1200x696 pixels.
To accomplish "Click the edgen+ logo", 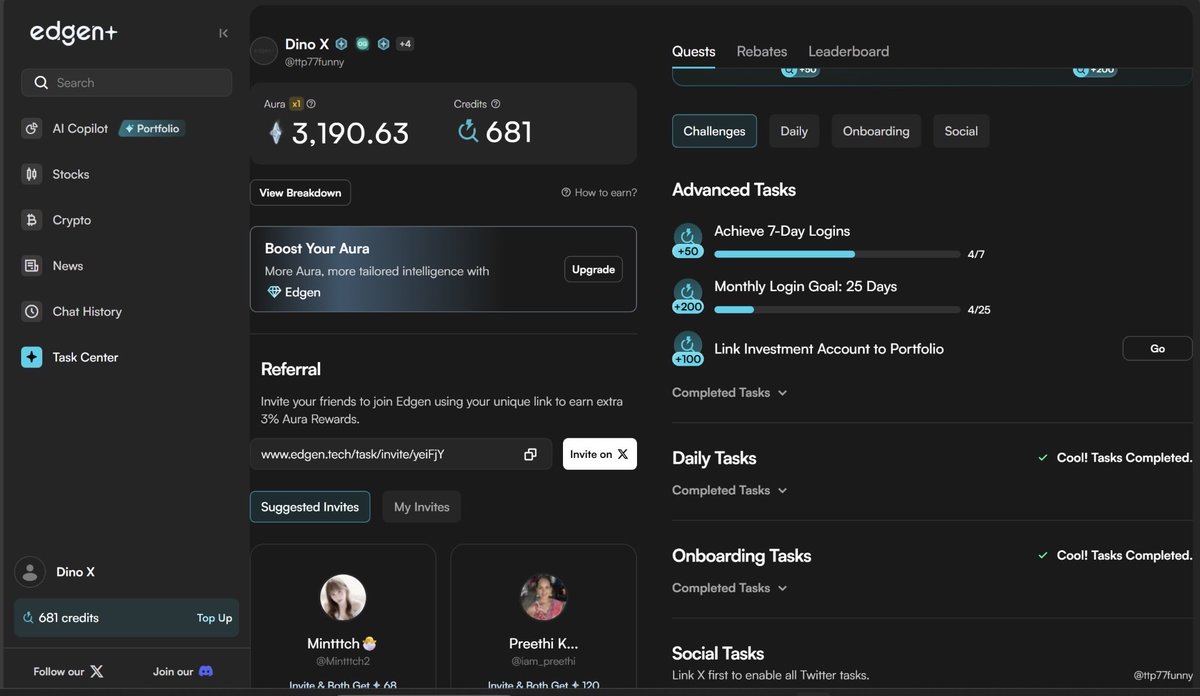I will click(x=73, y=32).
